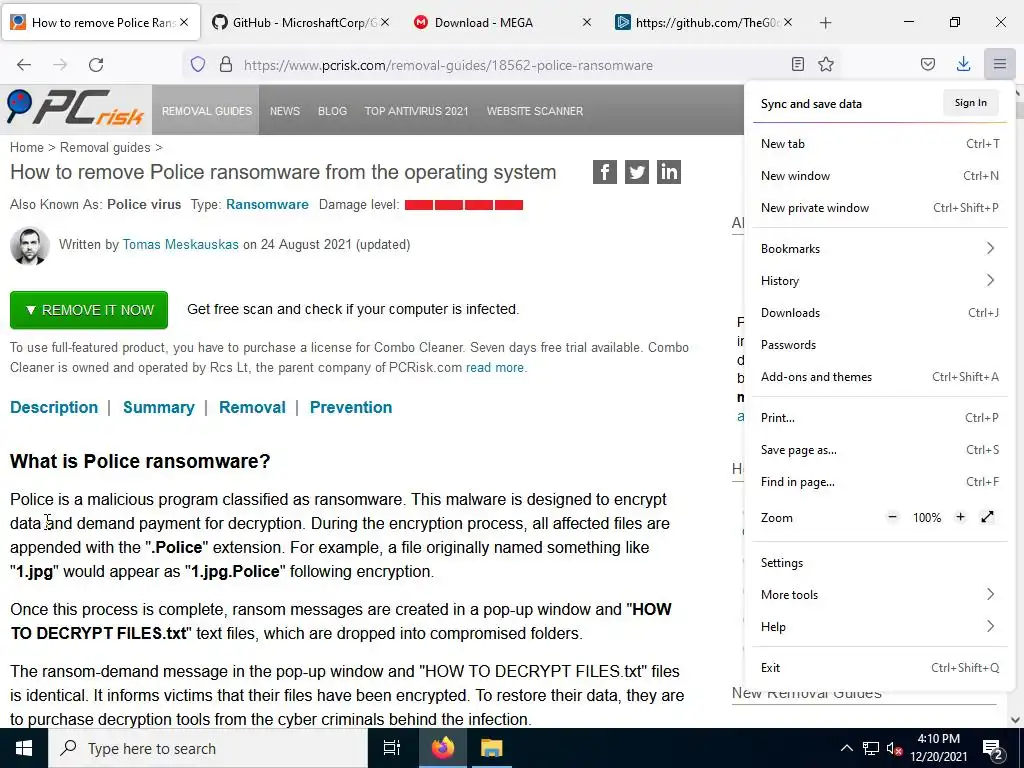Screen dimensions: 1024x768
Task: Click the muted volume tray icon
Action: pos(894,748)
